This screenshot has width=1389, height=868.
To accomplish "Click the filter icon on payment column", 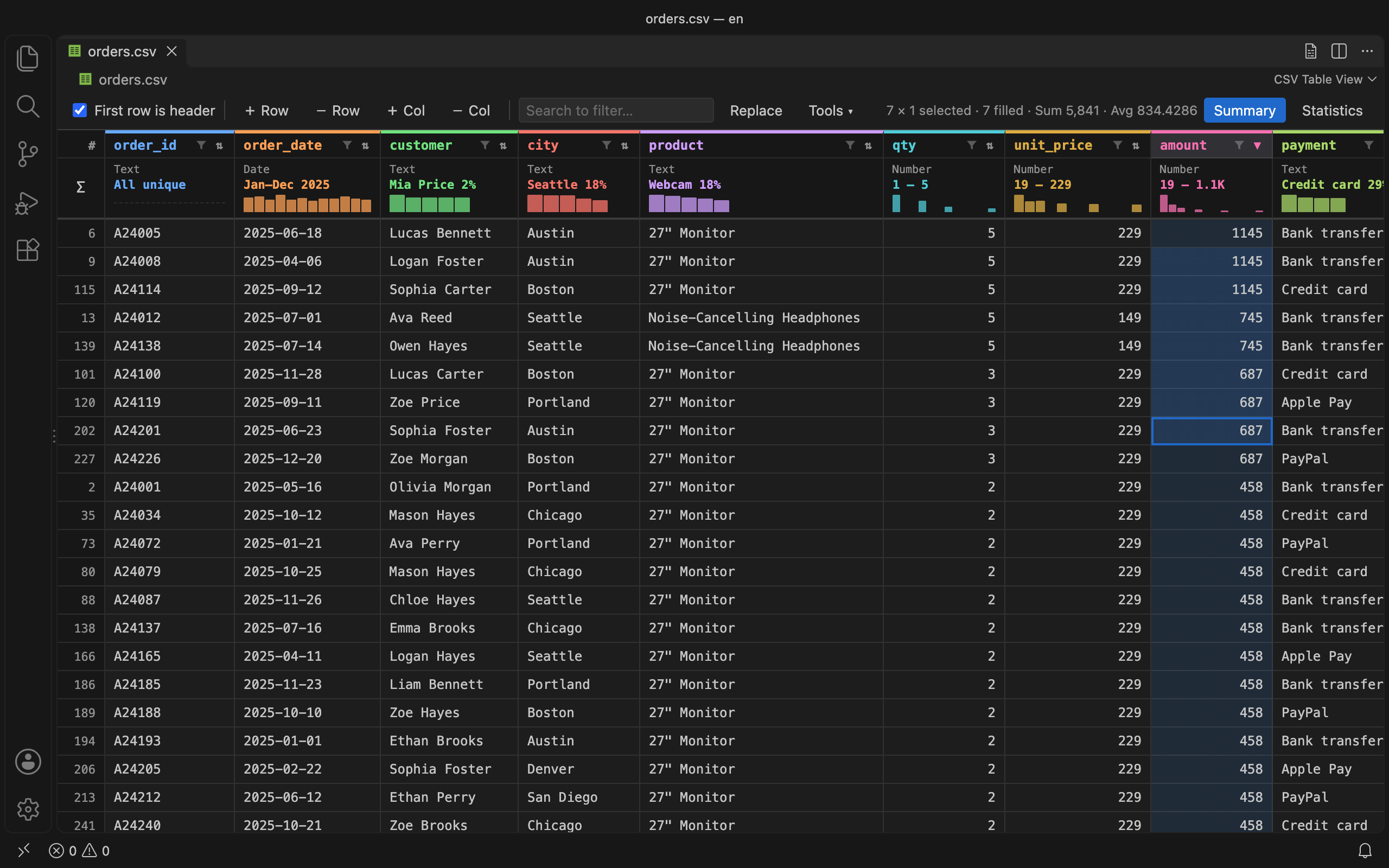I will (1368, 145).
